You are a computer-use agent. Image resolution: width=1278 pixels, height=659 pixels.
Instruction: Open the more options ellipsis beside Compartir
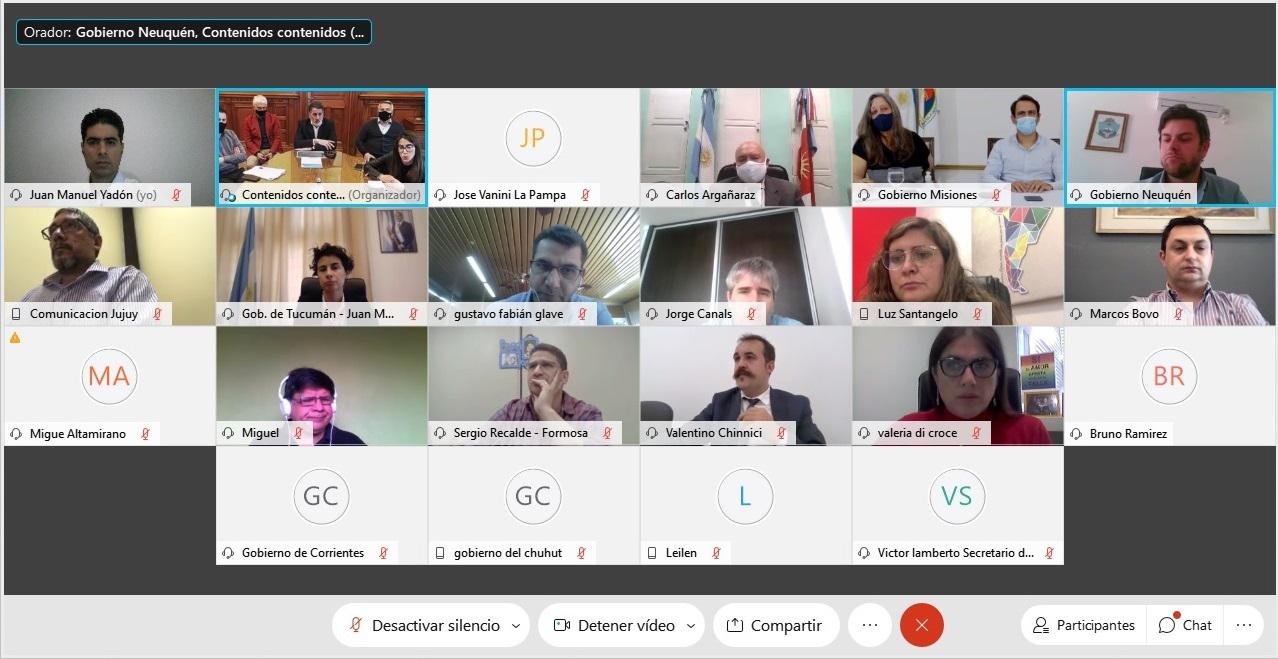point(869,625)
